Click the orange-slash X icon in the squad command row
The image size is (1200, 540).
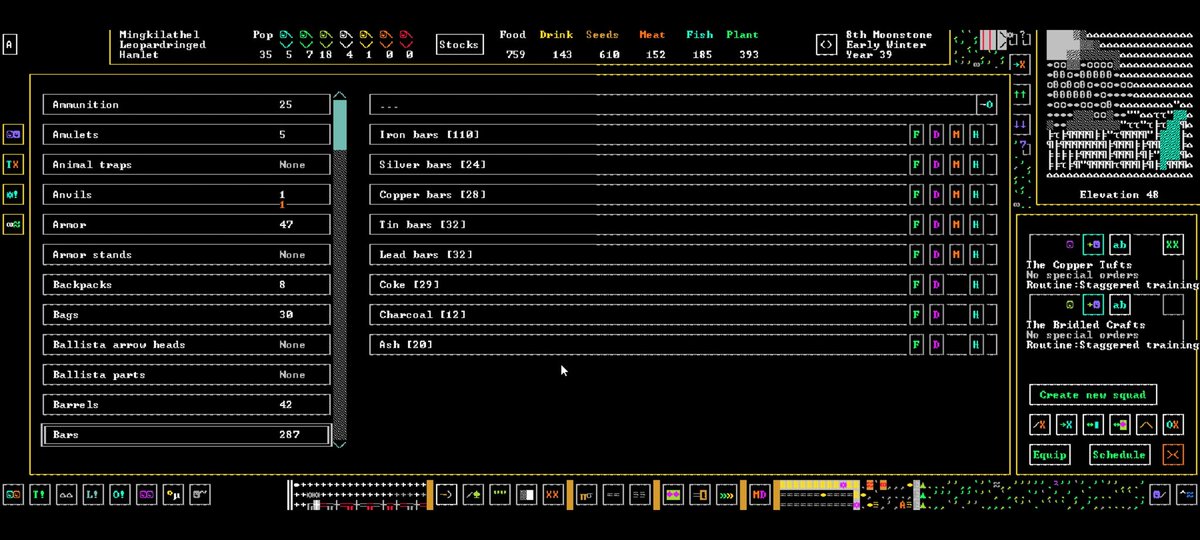click(x=1040, y=425)
